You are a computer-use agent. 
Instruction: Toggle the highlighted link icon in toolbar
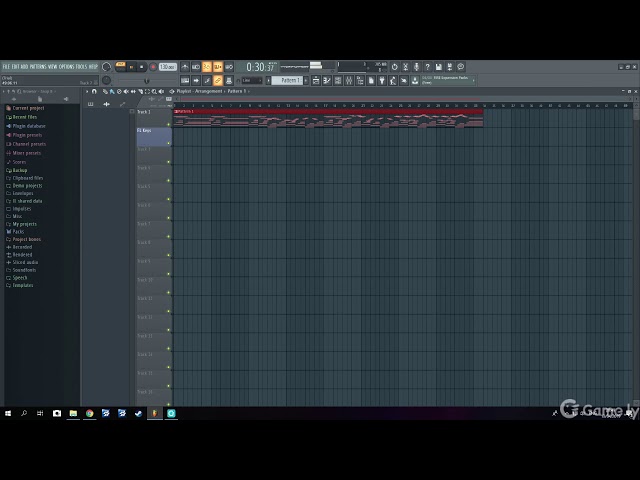[x=218, y=80]
